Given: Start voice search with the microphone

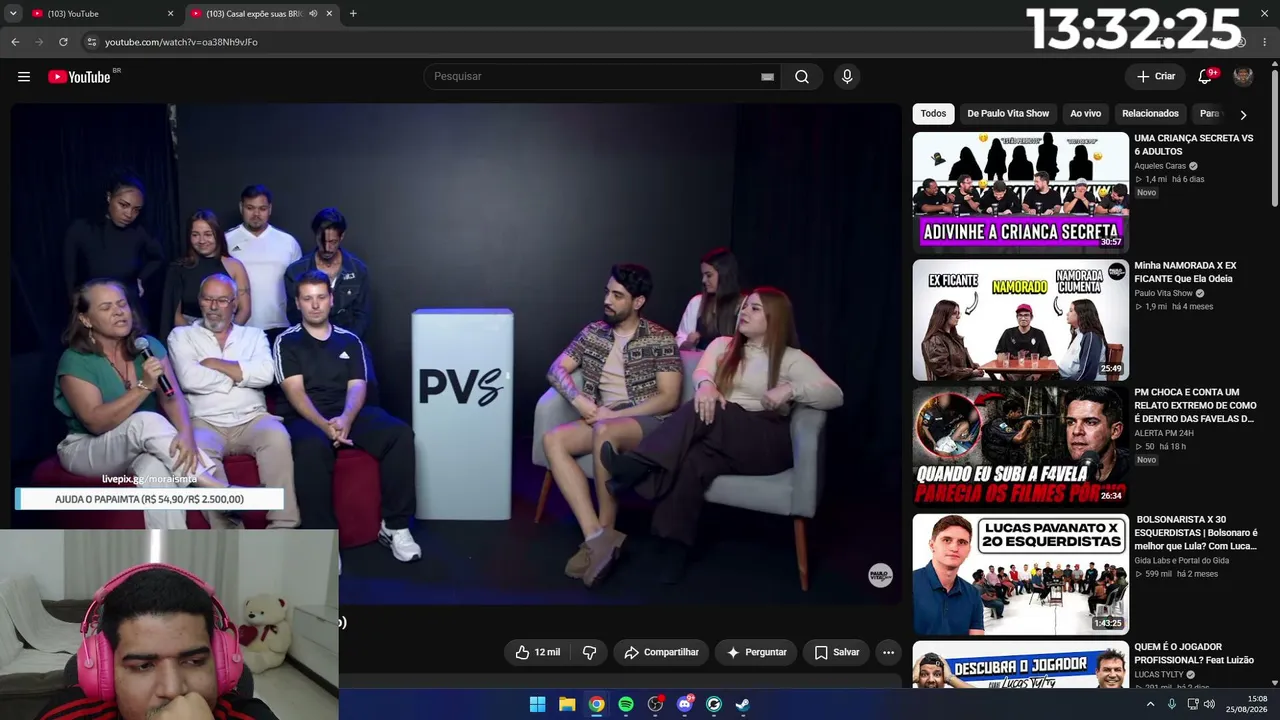Looking at the screenshot, I should [x=847, y=77].
